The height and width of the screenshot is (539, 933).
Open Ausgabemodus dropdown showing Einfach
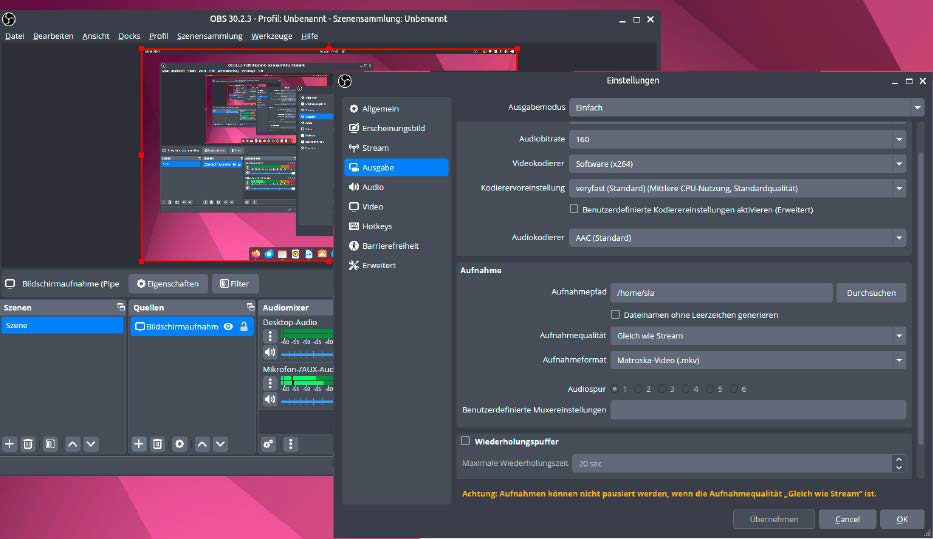[747, 108]
